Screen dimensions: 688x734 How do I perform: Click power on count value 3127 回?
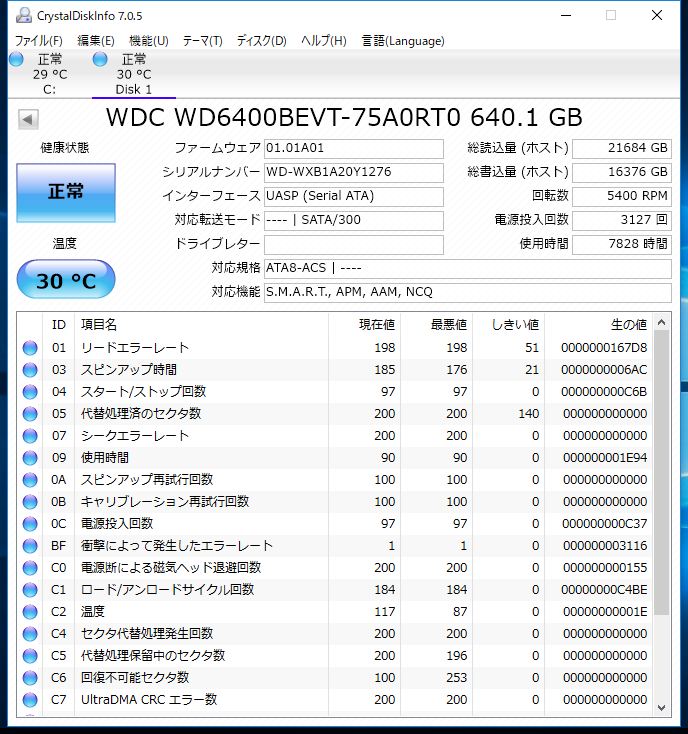622,220
